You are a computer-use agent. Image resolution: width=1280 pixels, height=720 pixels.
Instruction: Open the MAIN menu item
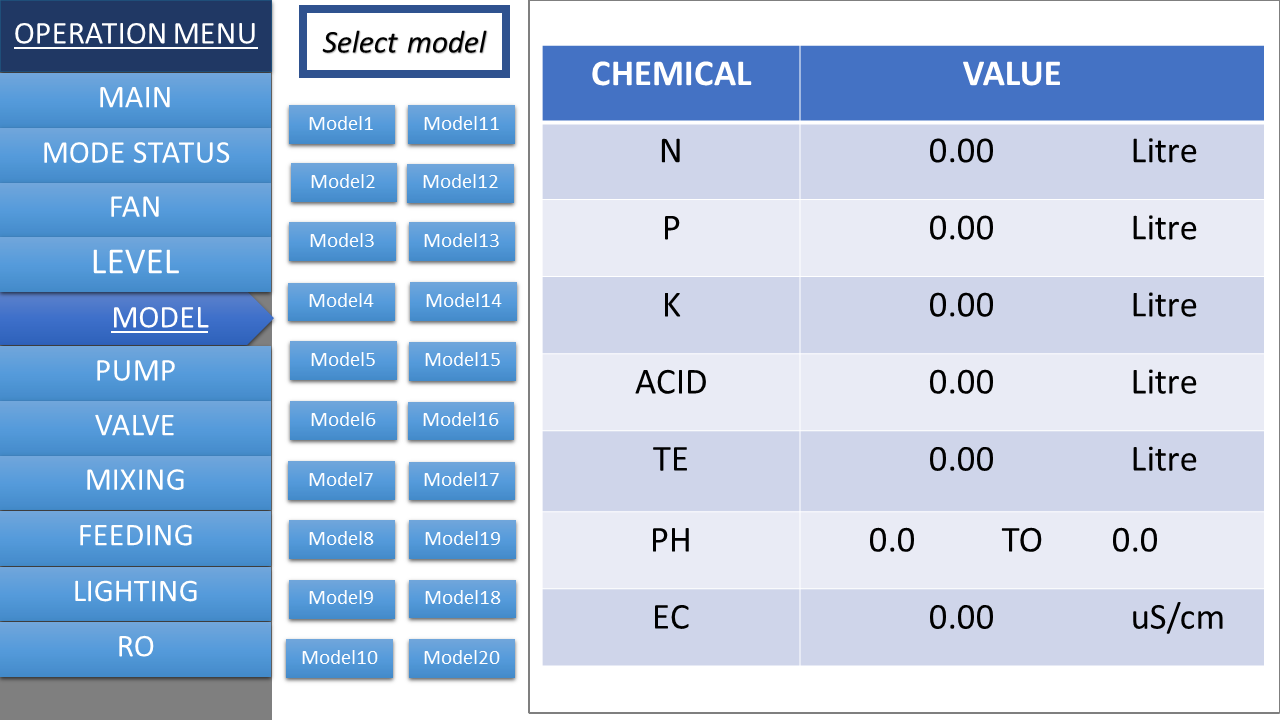point(135,100)
